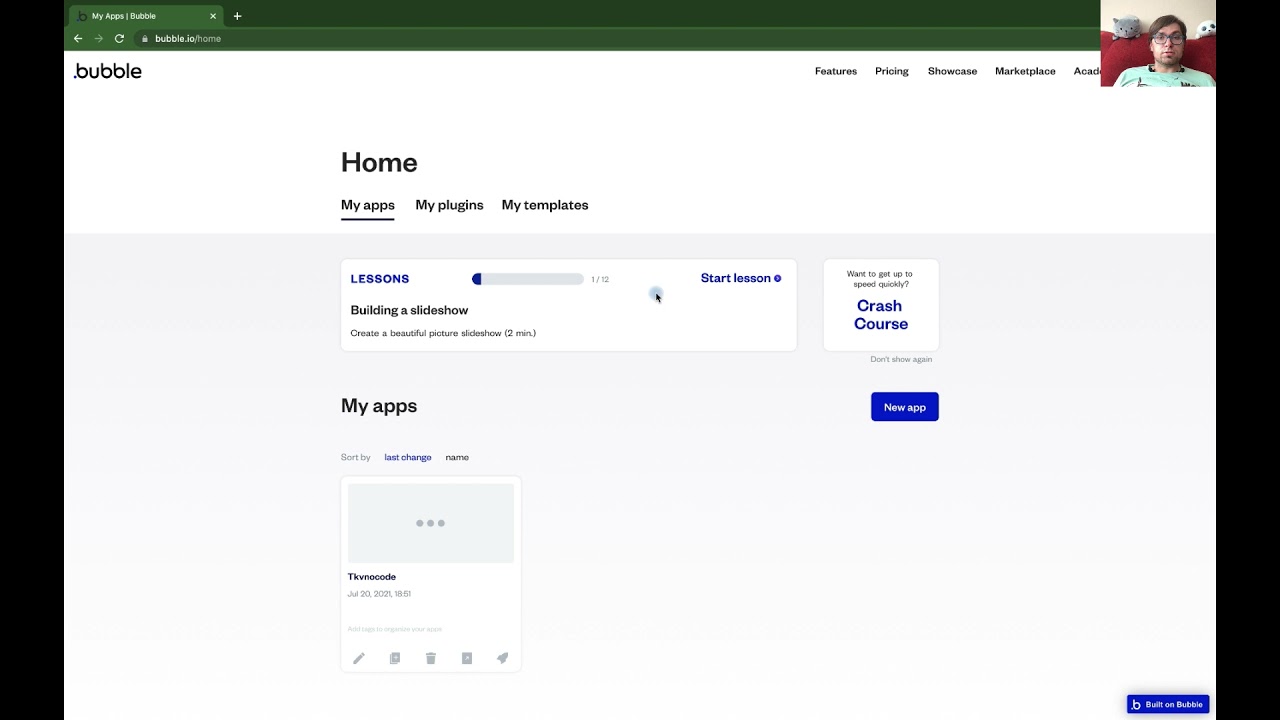Click Don't show again link
Viewport: 1280px width, 720px height.
coord(901,359)
